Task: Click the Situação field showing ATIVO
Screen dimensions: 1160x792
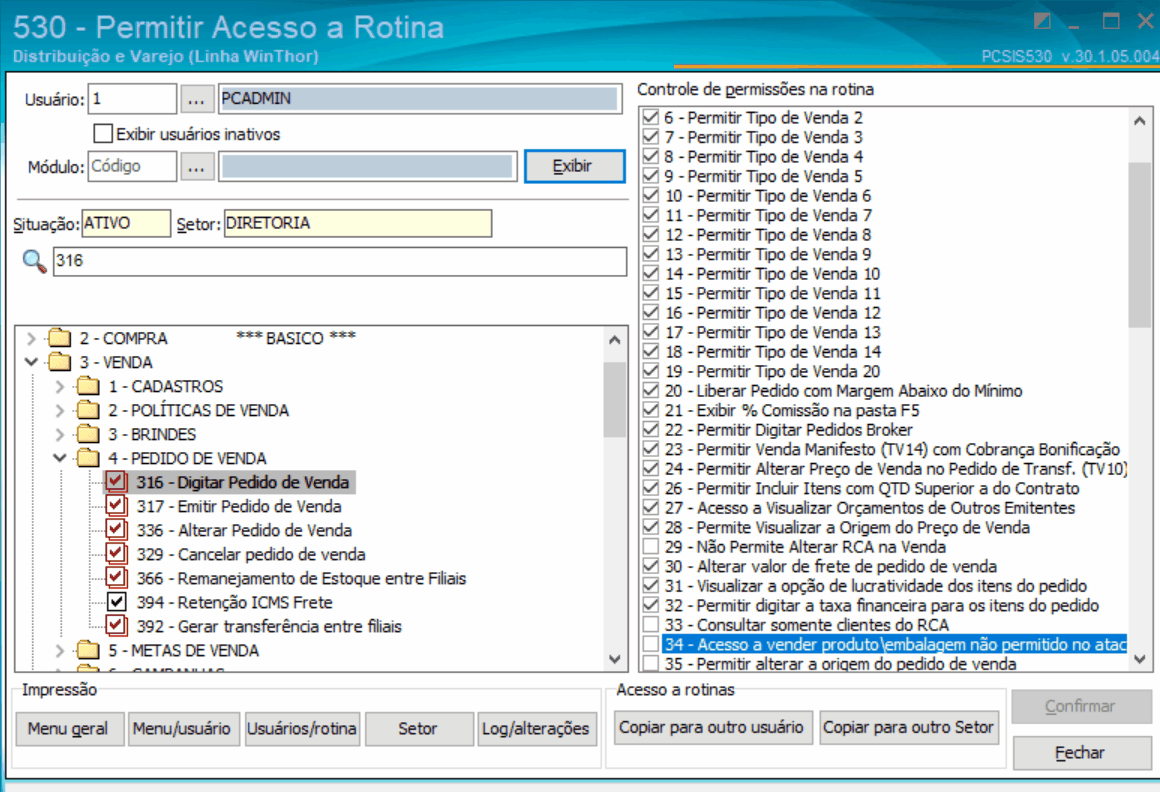Action: (126, 223)
